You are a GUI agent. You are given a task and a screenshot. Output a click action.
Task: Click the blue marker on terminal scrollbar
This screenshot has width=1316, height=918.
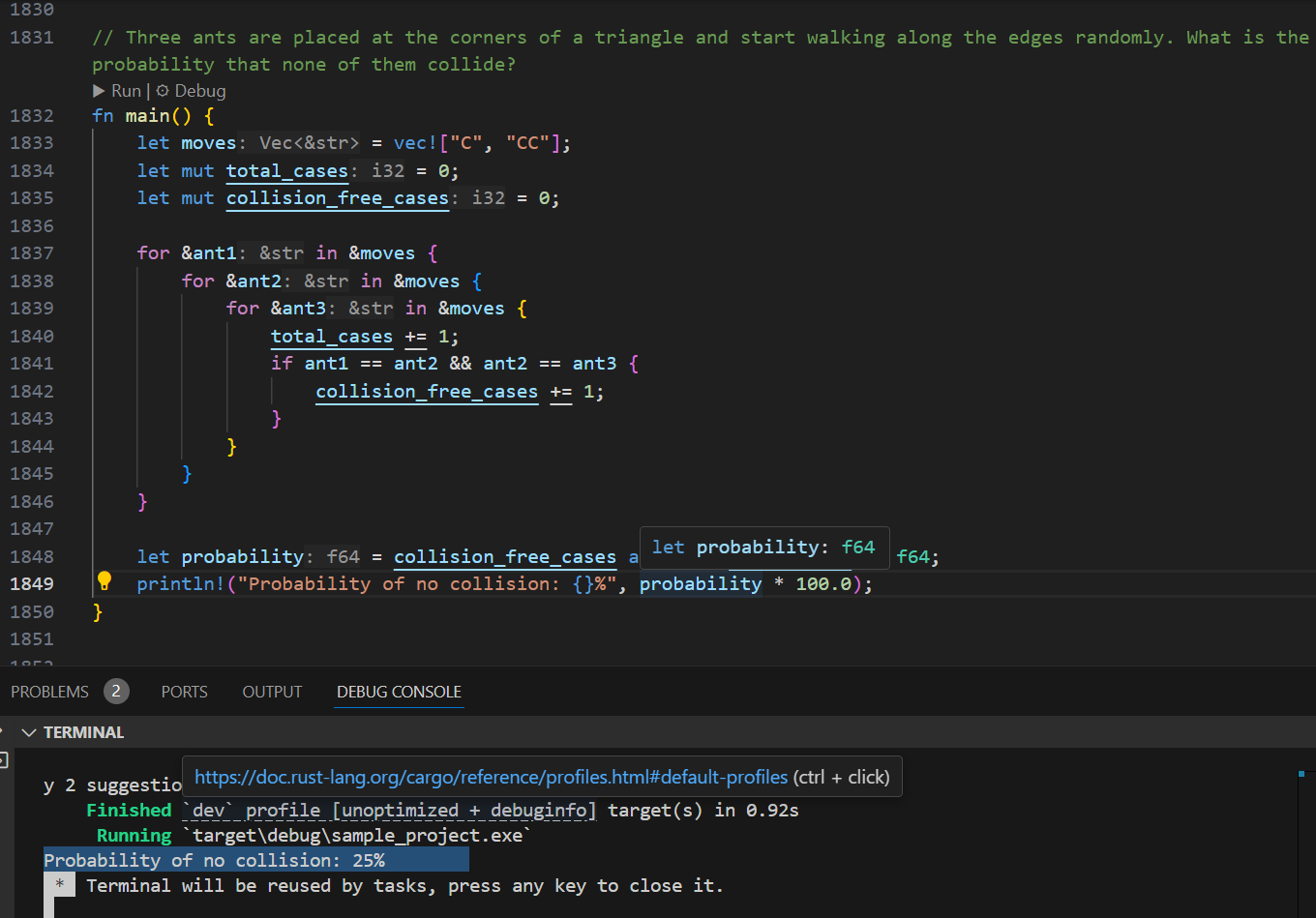1301,774
